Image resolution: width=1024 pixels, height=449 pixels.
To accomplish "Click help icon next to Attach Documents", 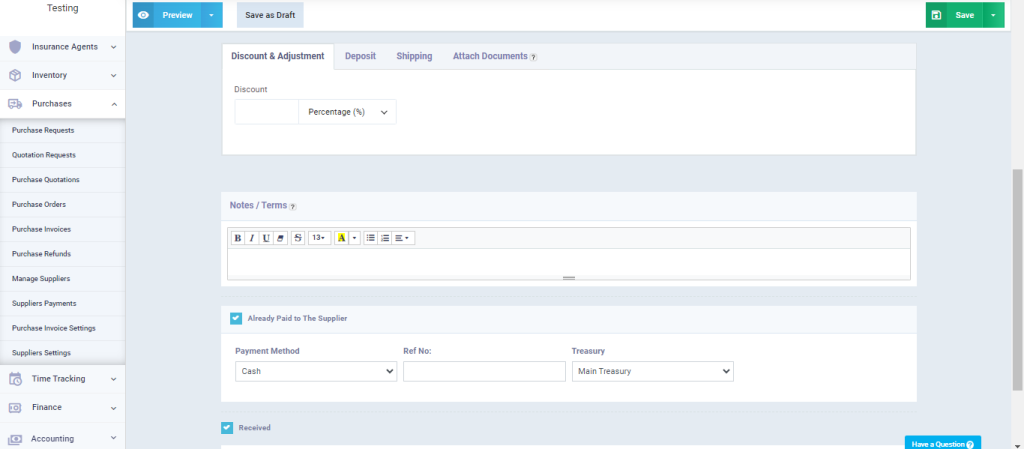I will coord(533,57).
